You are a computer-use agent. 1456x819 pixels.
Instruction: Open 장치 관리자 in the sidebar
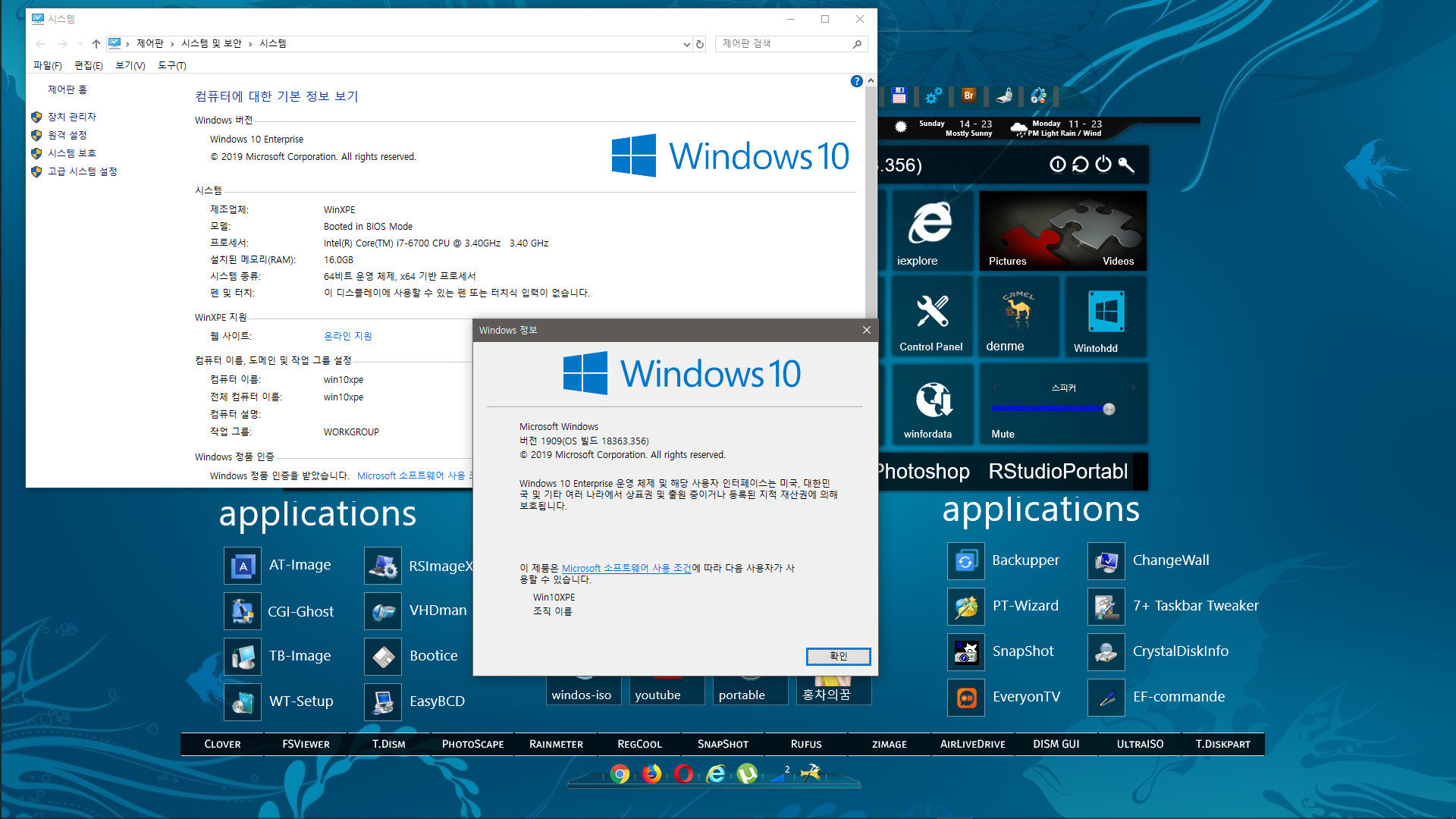point(72,117)
